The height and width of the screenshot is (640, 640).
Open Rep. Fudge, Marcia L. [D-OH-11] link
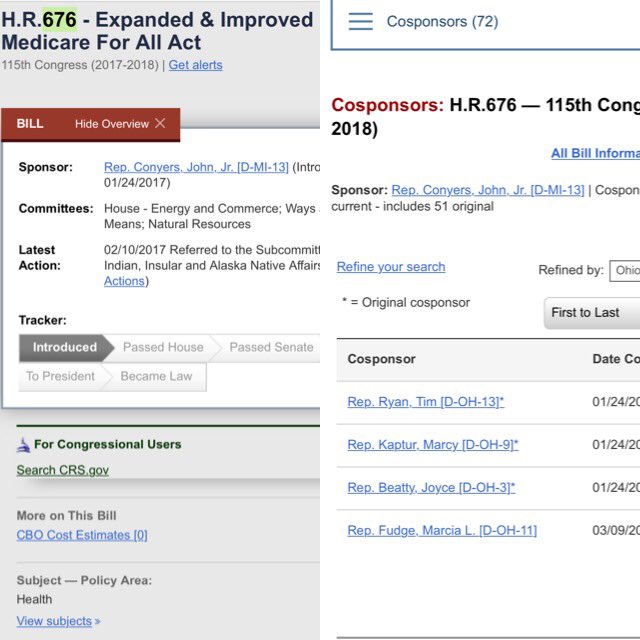point(442,531)
